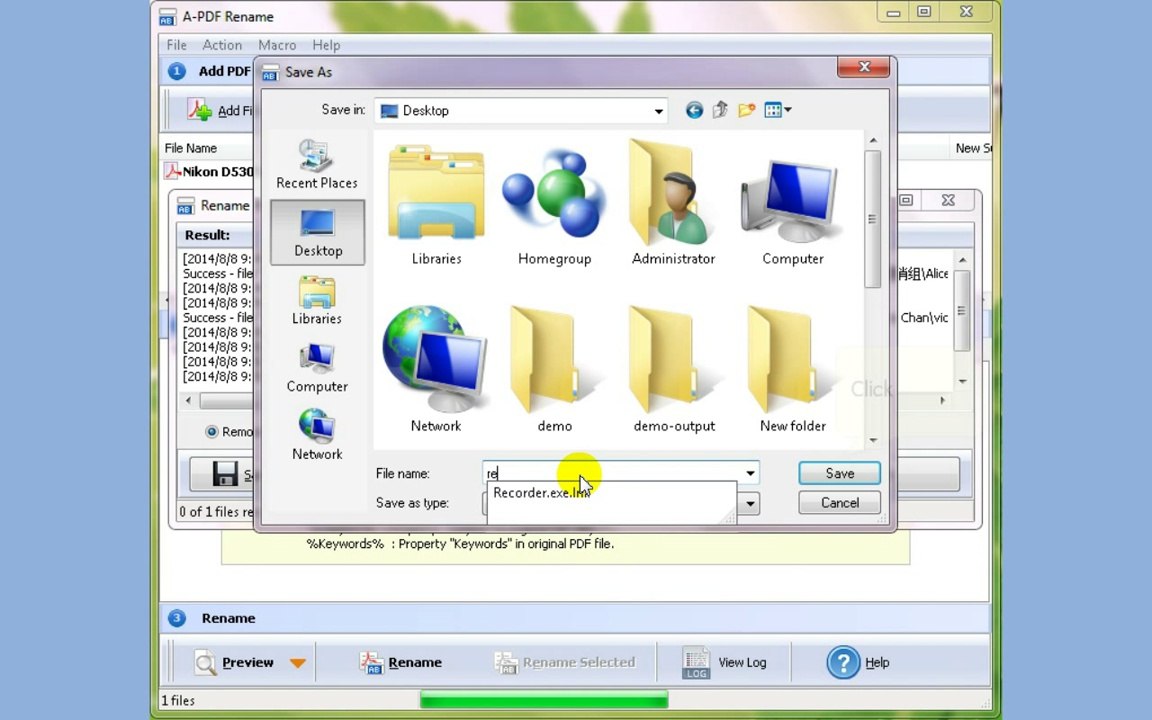Go up one folder level
The width and height of the screenshot is (1152, 720).
pyautogui.click(x=720, y=110)
